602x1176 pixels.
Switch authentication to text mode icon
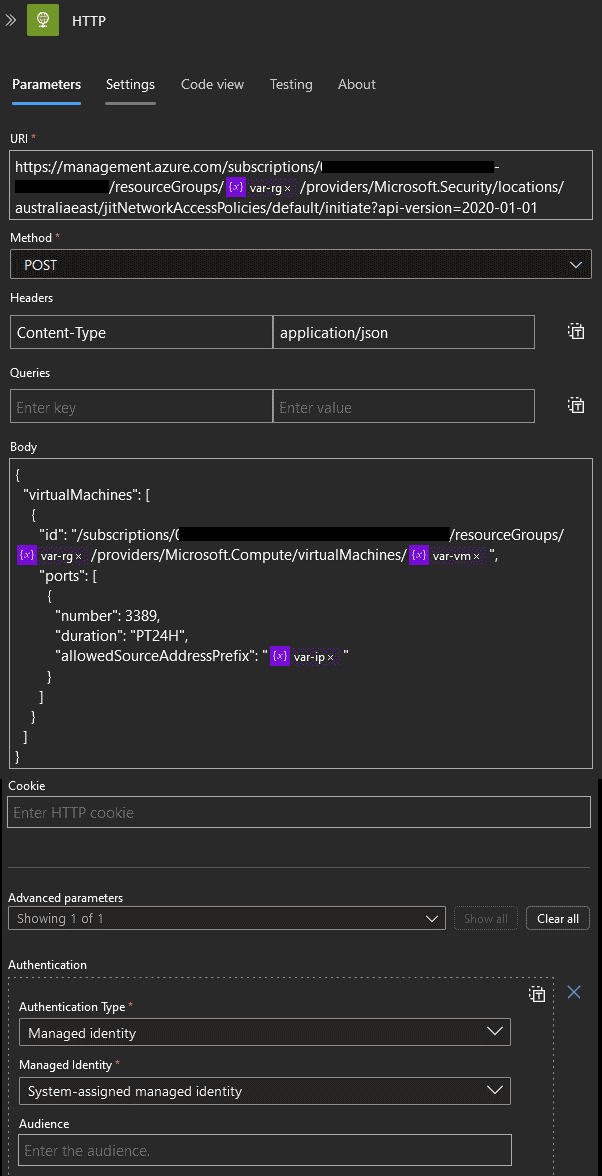[x=537, y=994]
